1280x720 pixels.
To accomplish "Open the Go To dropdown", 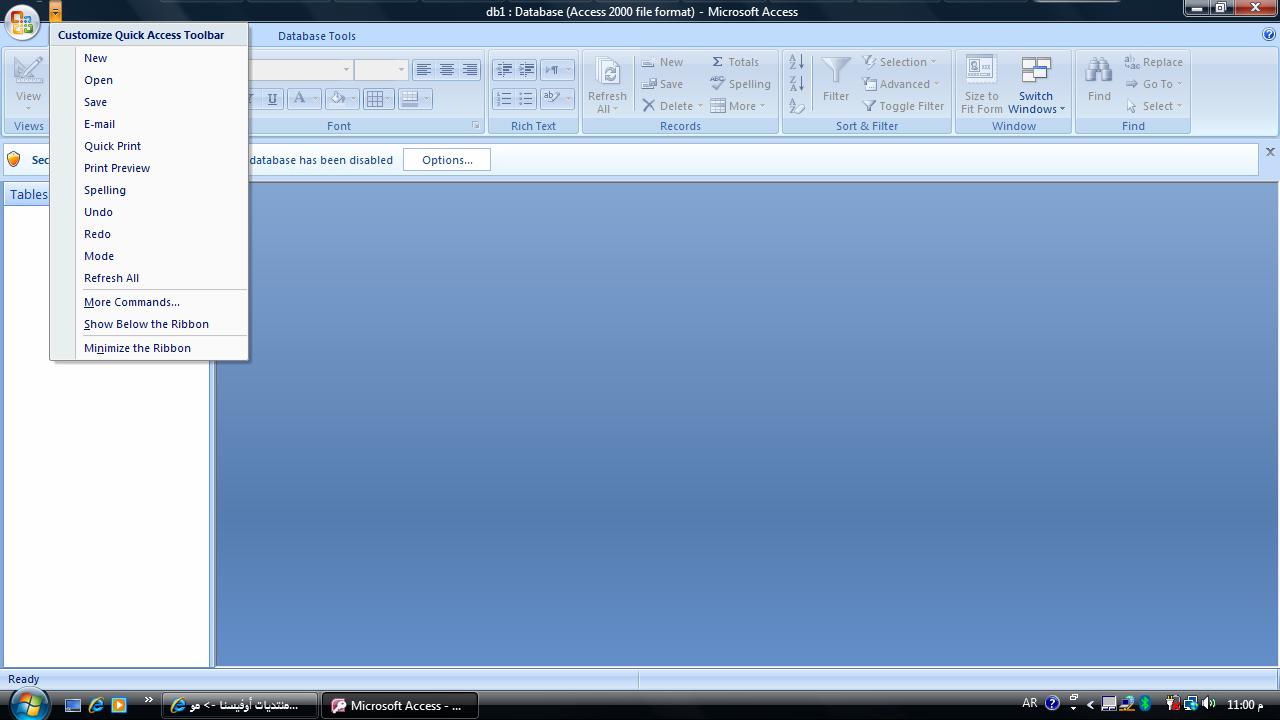I will [x=1155, y=84].
